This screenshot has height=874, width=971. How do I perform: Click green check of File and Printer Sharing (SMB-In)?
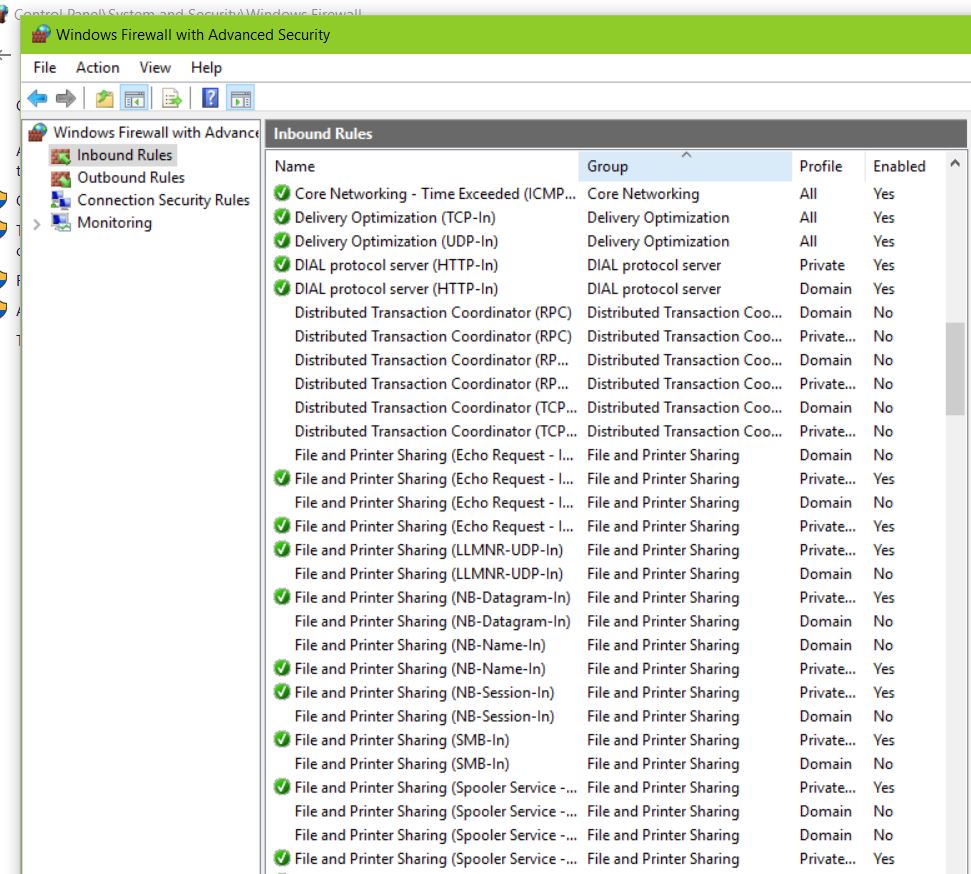coord(282,740)
